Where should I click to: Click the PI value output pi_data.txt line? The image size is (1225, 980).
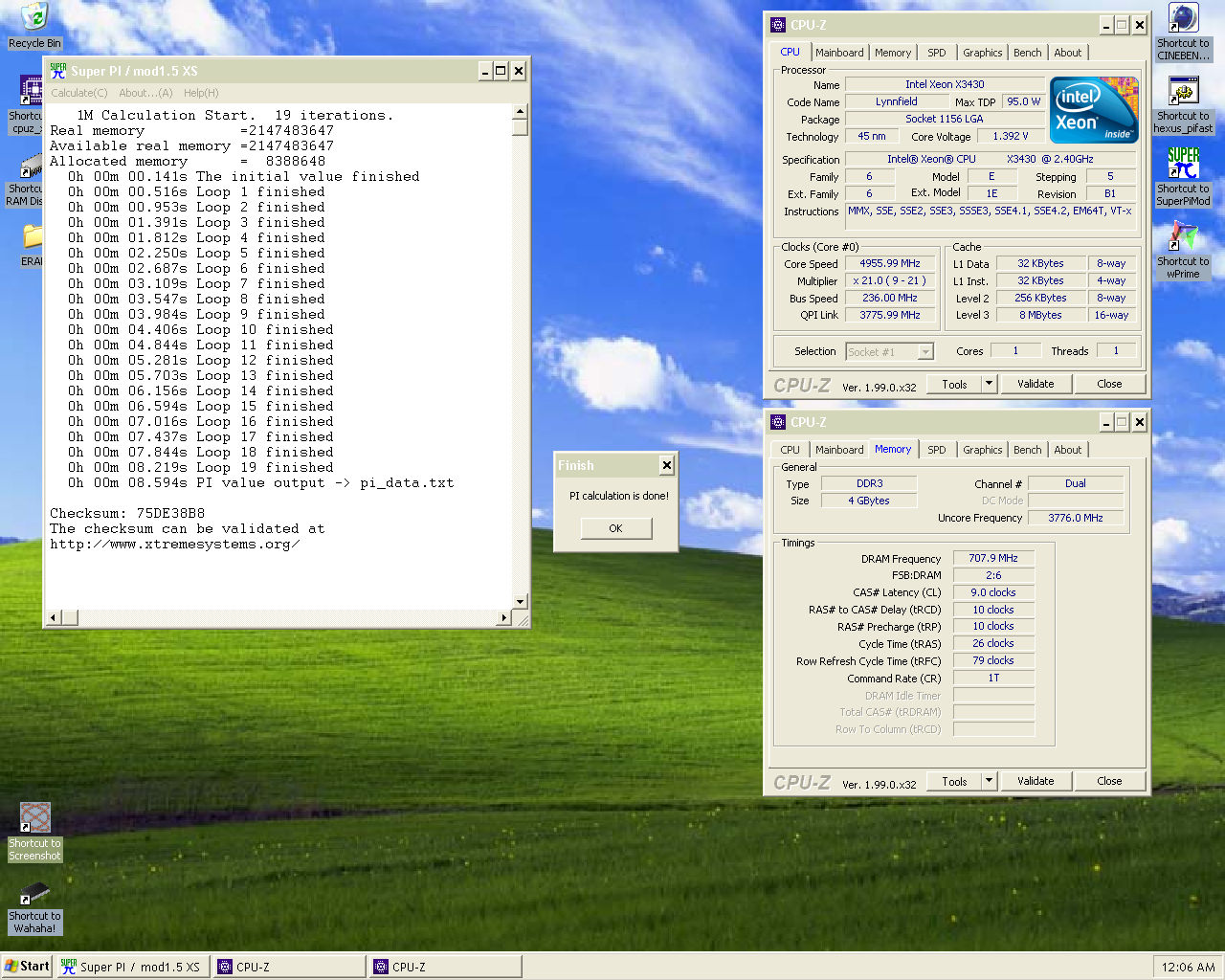click(261, 482)
